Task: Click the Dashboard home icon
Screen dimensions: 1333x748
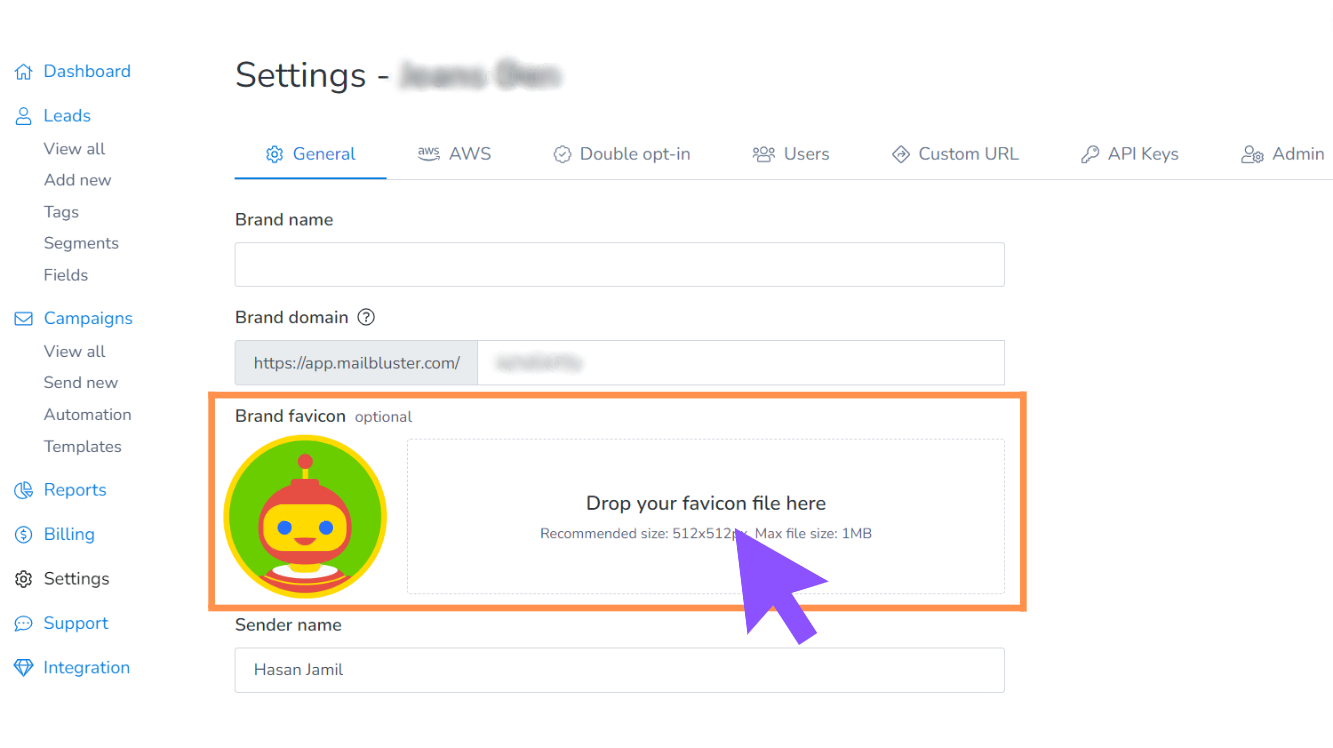Action: pos(23,72)
